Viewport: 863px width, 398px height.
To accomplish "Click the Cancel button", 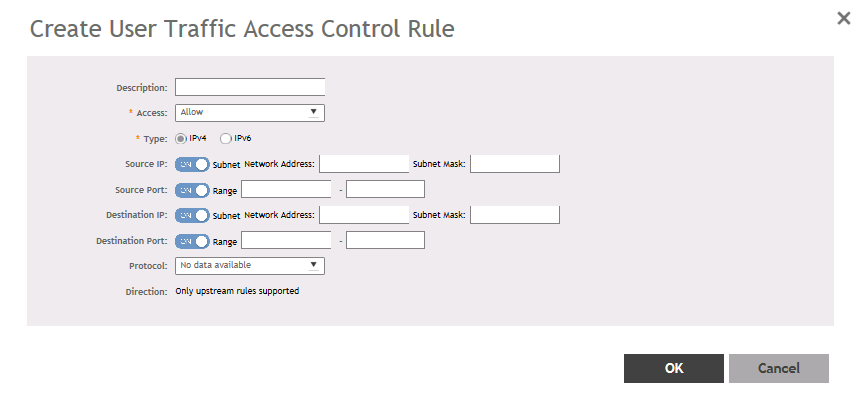I will (x=779, y=368).
